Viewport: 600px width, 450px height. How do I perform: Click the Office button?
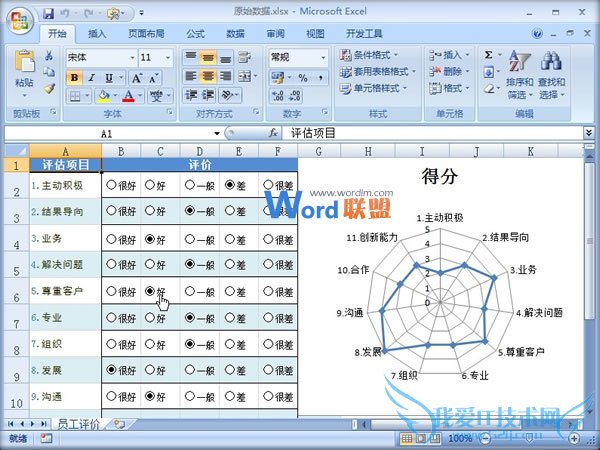20,21
